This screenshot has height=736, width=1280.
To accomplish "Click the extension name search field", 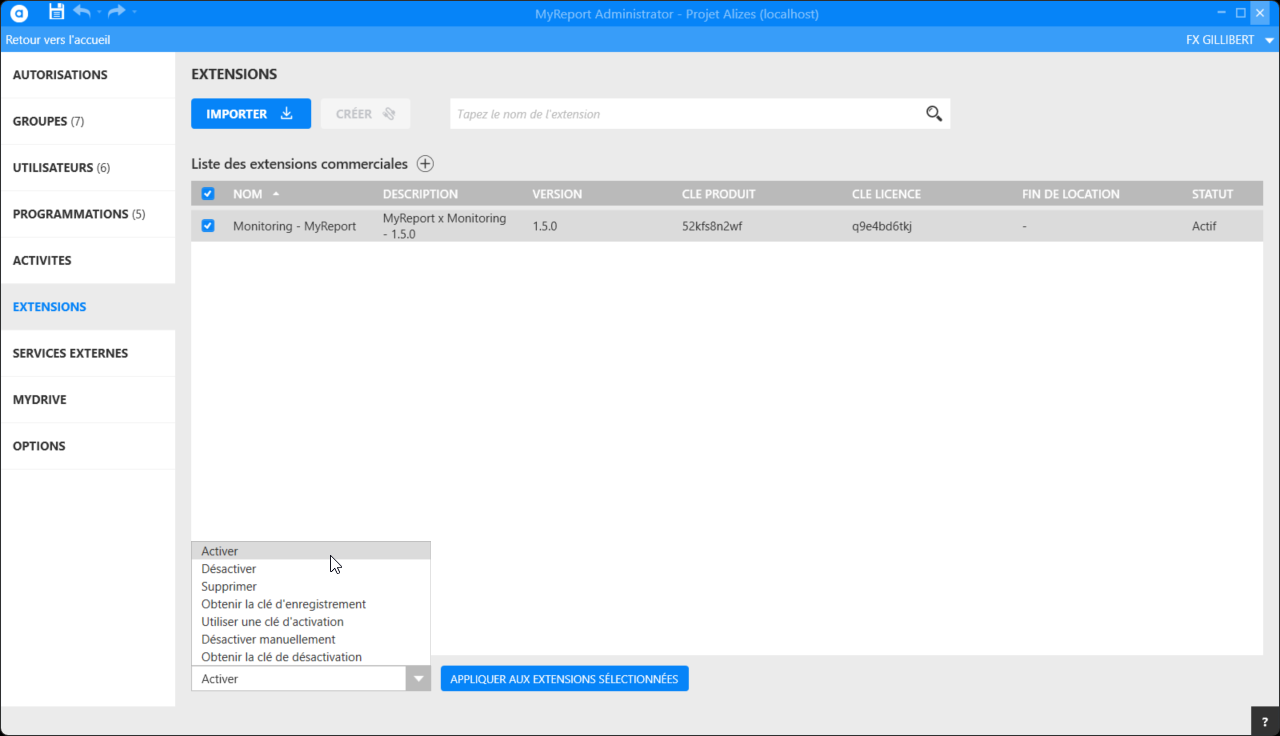I will [685, 114].
